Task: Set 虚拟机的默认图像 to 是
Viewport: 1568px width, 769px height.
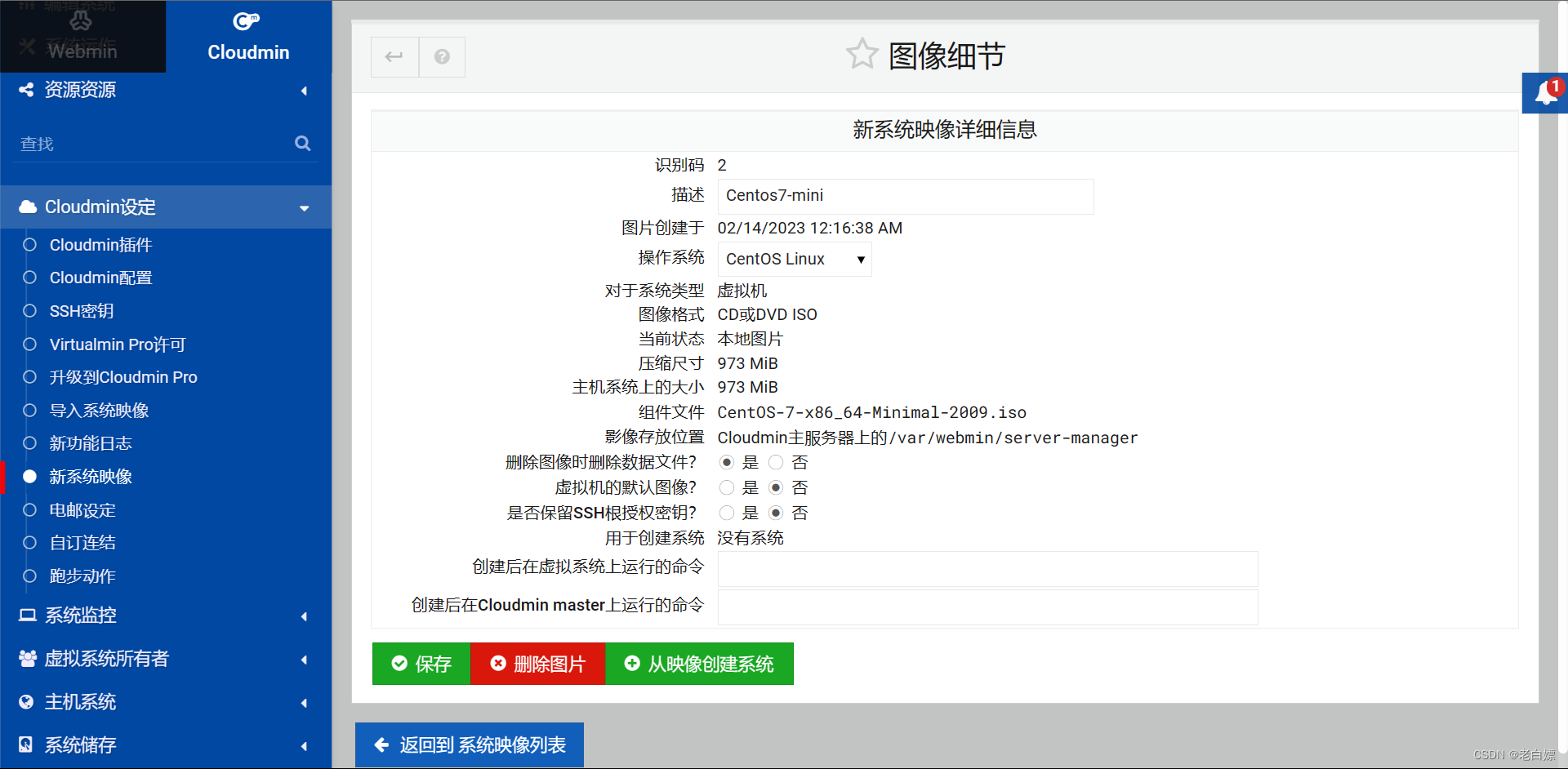Action: [x=728, y=487]
